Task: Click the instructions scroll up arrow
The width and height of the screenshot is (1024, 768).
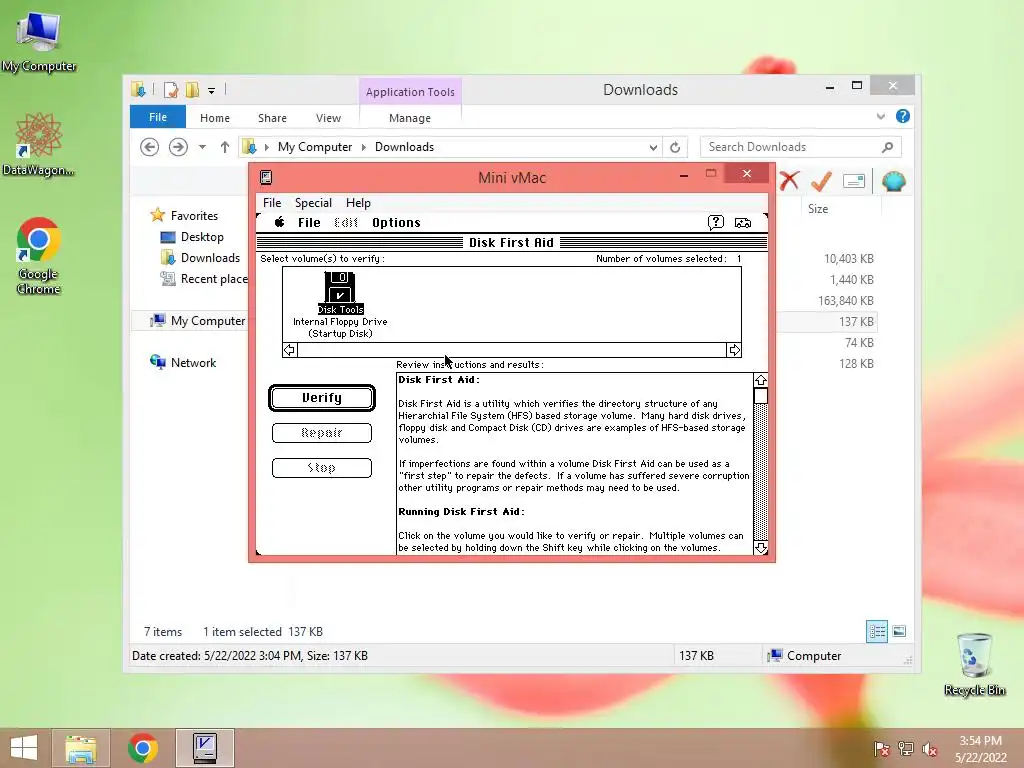Action: click(x=761, y=380)
